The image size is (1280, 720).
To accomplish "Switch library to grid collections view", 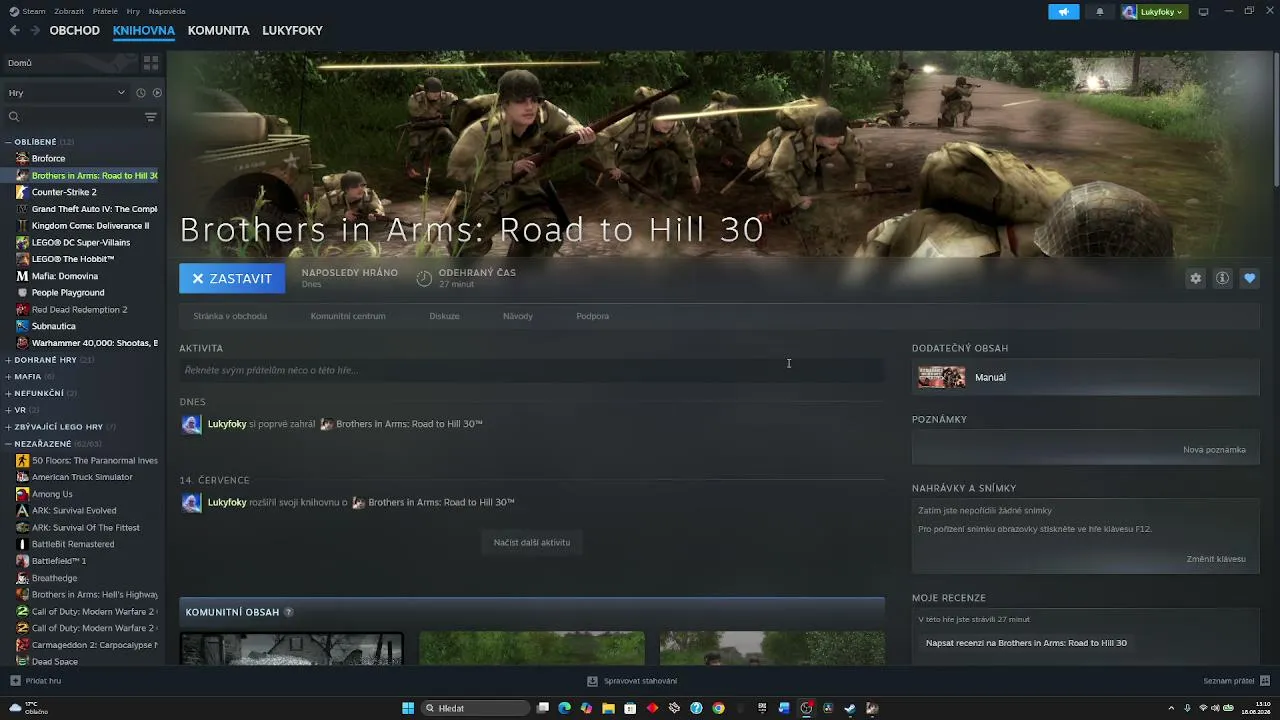I will (x=151, y=63).
